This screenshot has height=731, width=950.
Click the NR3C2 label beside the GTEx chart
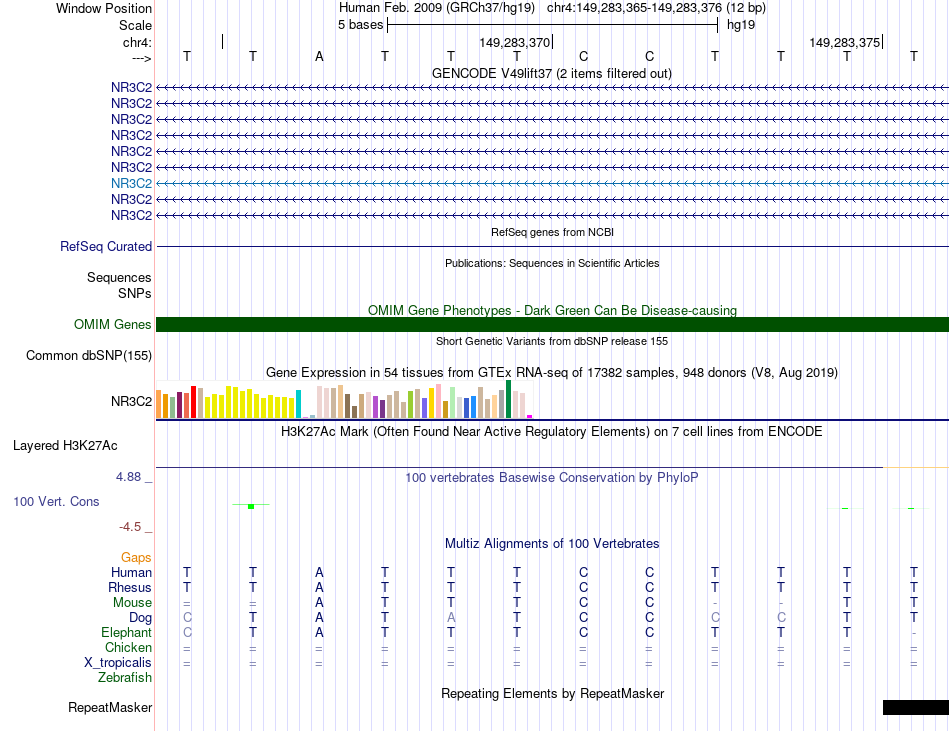[x=131, y=402]
